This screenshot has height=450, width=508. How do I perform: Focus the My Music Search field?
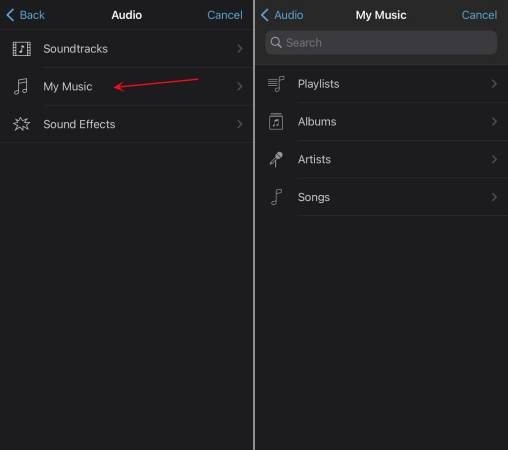click(381, 42)
